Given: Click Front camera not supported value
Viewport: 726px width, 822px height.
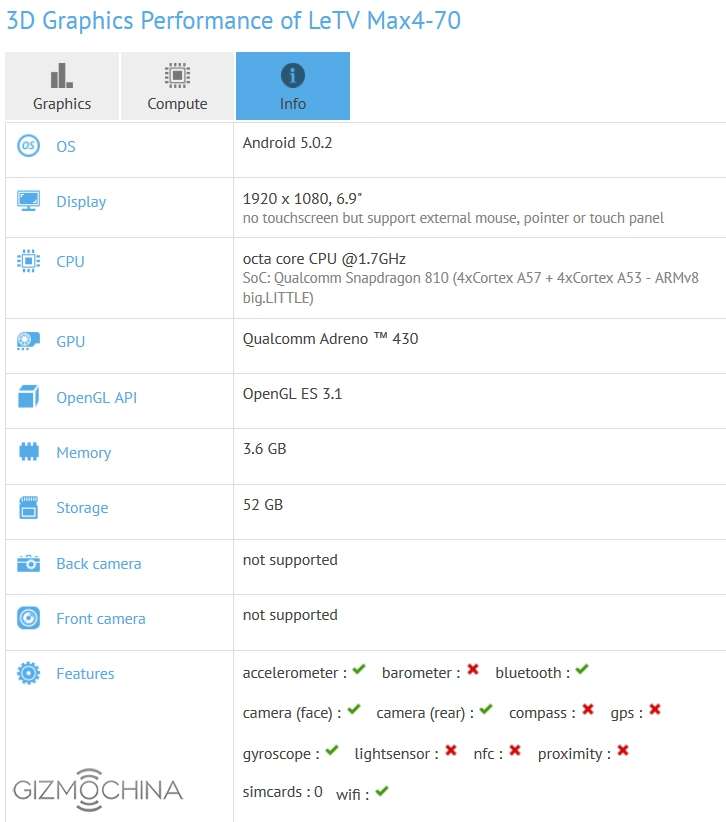Looking at the screenshot, I should [290, 615].
